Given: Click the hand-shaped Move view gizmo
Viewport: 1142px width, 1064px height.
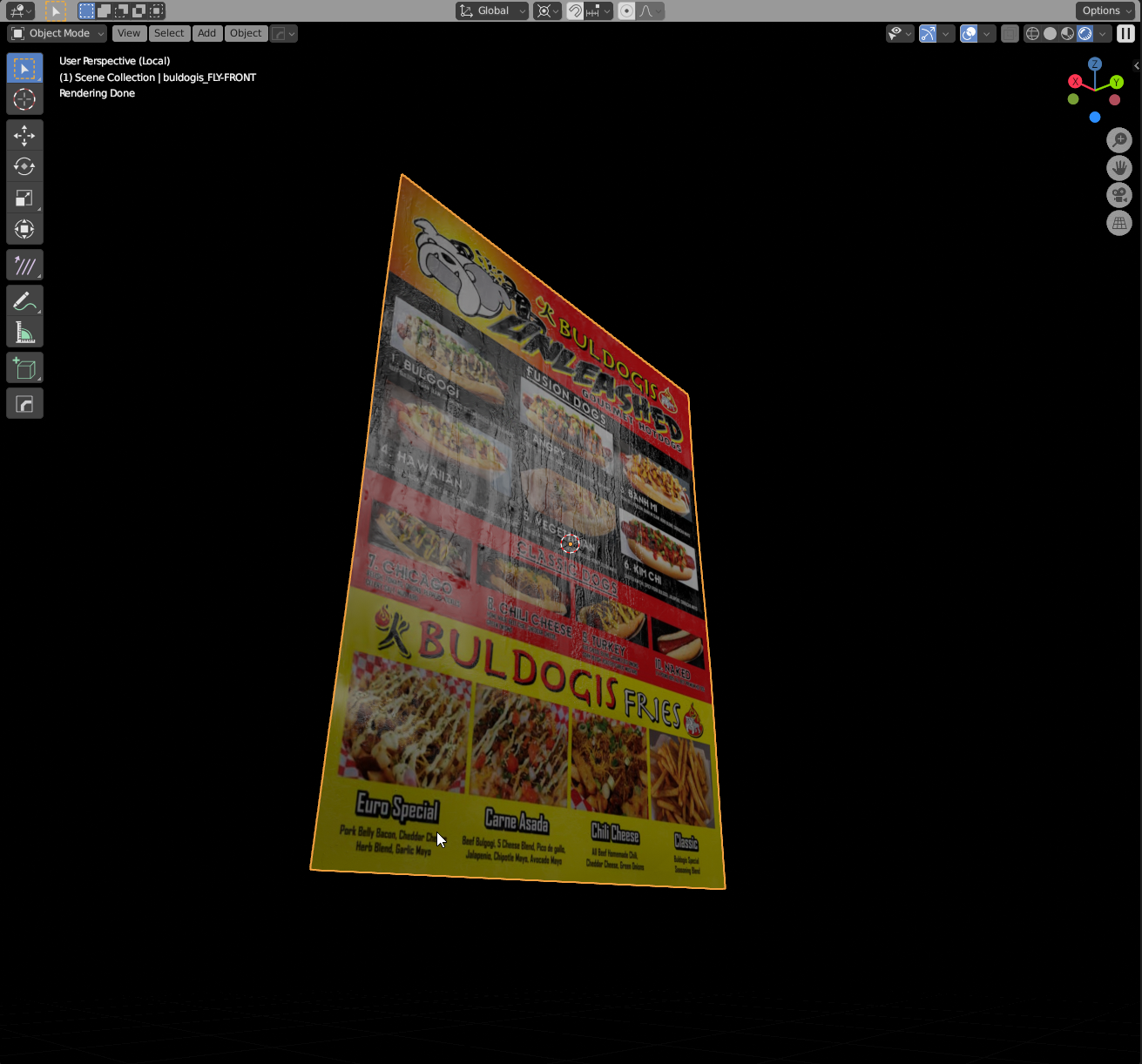Looking at the screenshot, I should coord(1119,167).
